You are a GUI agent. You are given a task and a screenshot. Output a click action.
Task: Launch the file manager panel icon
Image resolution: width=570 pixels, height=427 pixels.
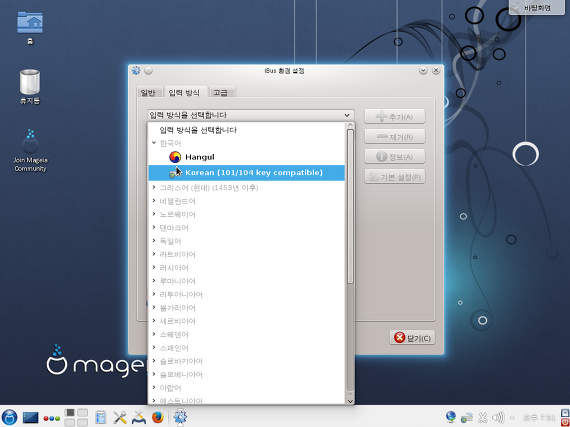[101, 418]
